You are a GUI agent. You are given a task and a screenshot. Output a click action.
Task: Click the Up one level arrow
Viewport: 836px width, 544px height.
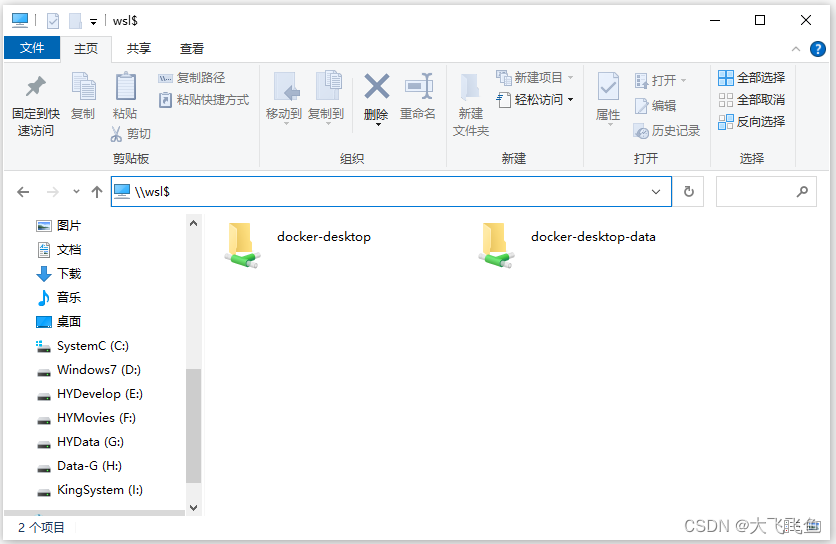(x=97, y=191)
